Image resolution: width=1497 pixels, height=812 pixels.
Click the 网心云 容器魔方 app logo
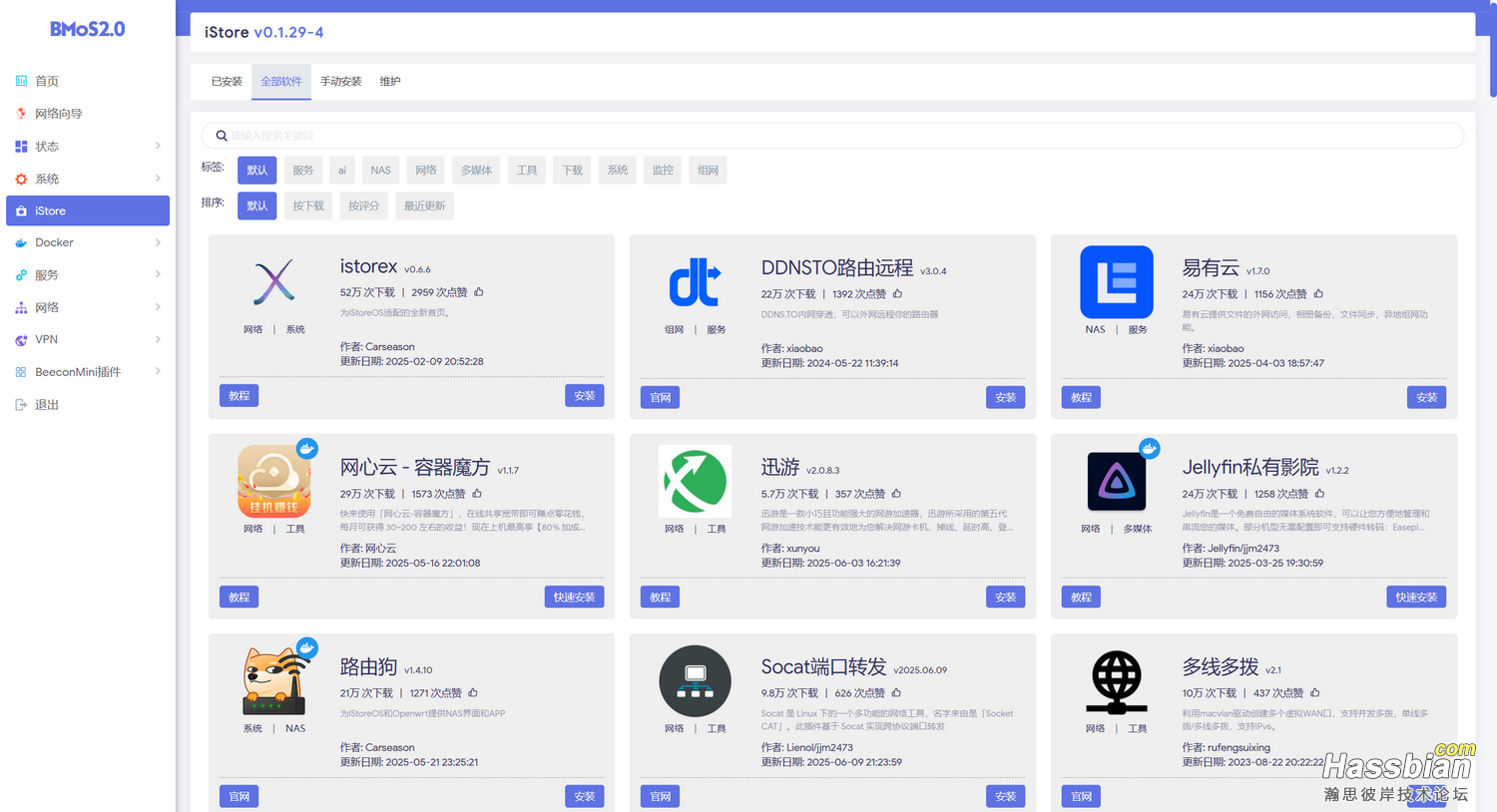tap(274, 482)
